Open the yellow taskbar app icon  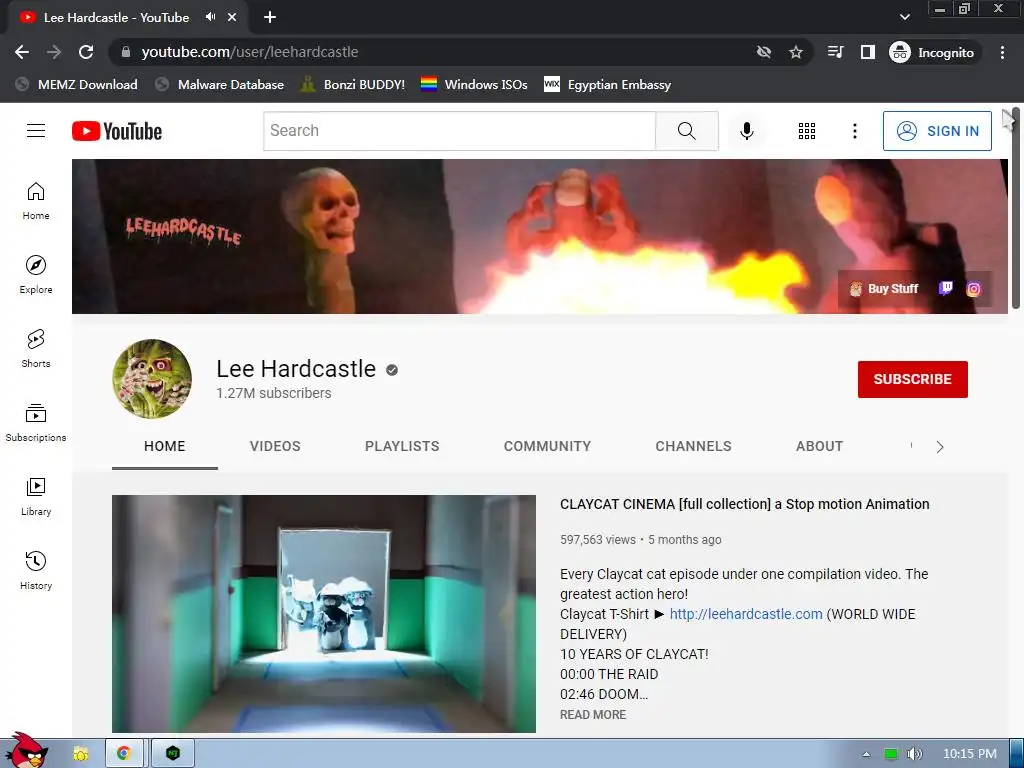[80, 754]
